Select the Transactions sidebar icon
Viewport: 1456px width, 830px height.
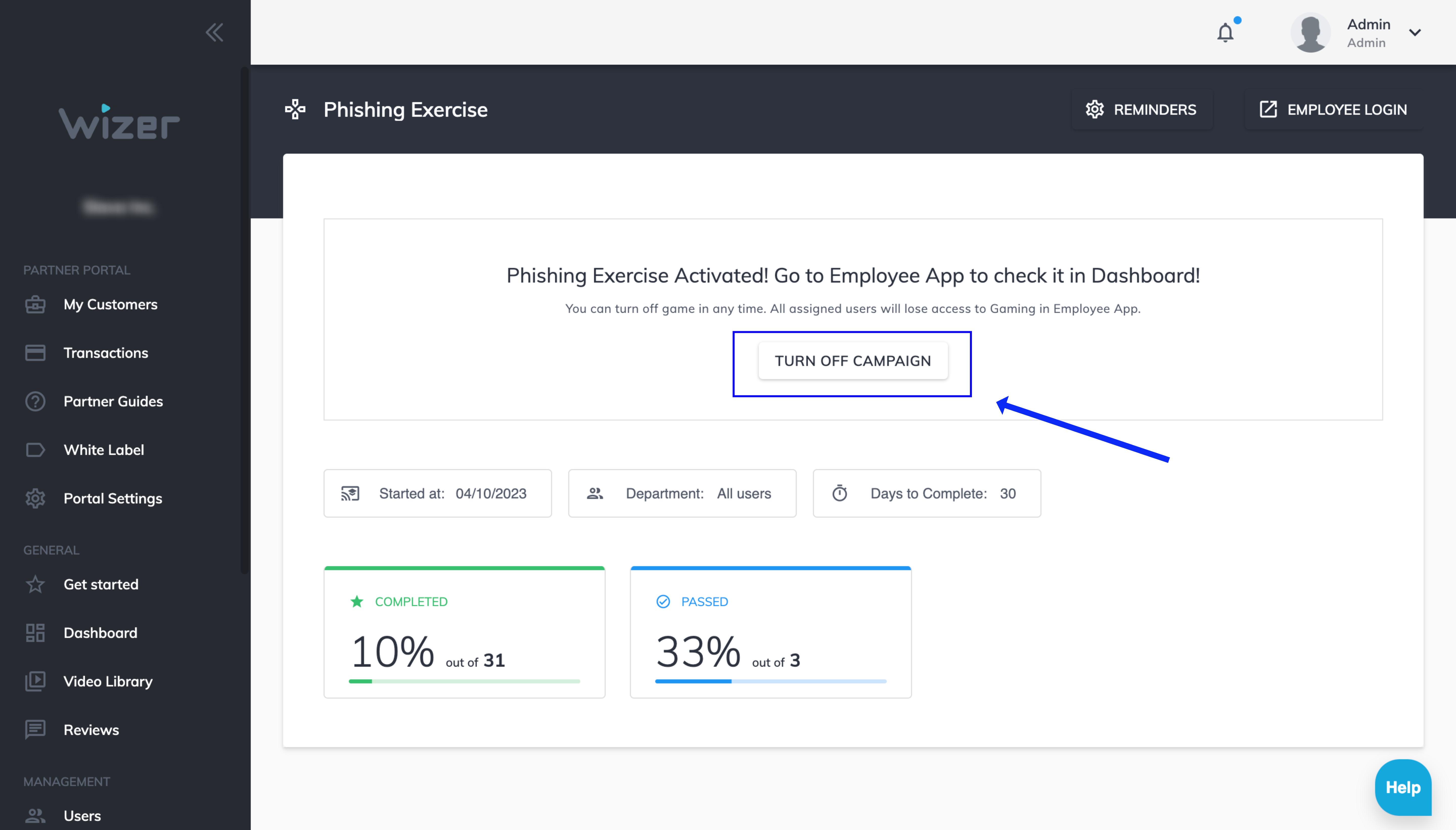(x=35, y=352)
